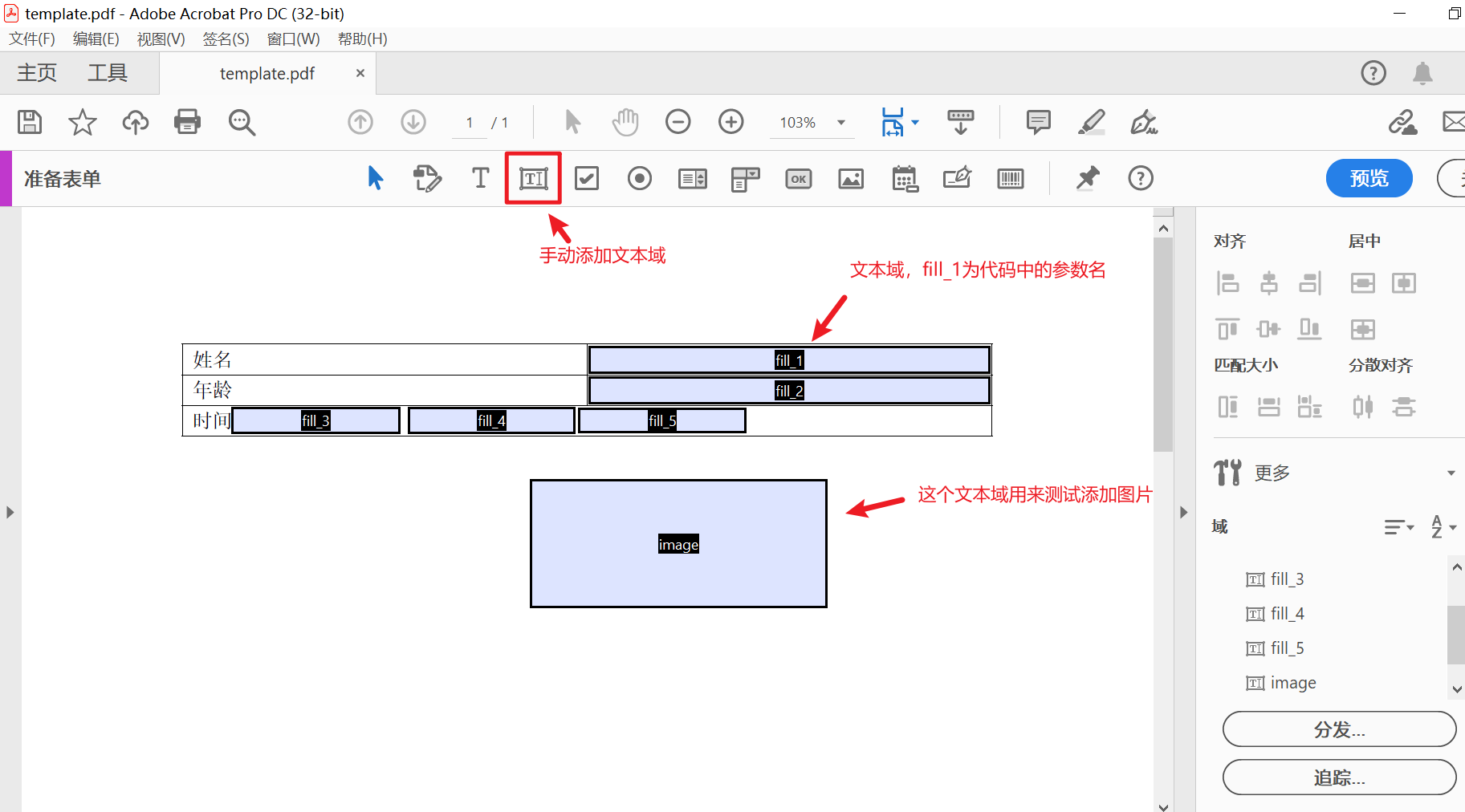
Task: Select the Digital Signature field tool
Action: coord(958,178)
